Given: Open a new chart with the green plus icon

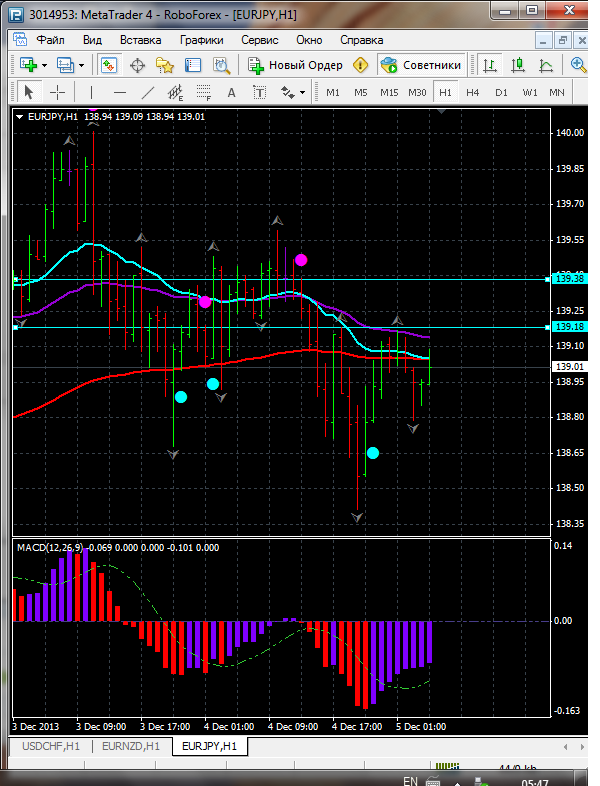Looking at the screenshot, I should [x=28, y=65].
